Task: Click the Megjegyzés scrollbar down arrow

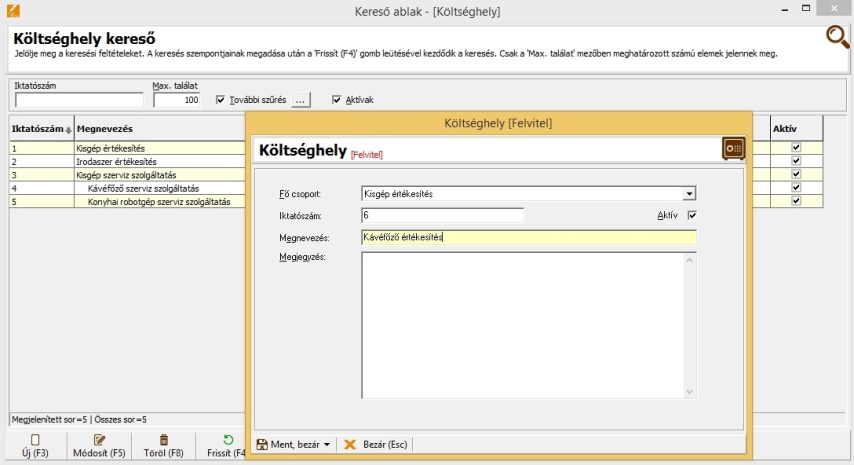Action: [689, 392]
